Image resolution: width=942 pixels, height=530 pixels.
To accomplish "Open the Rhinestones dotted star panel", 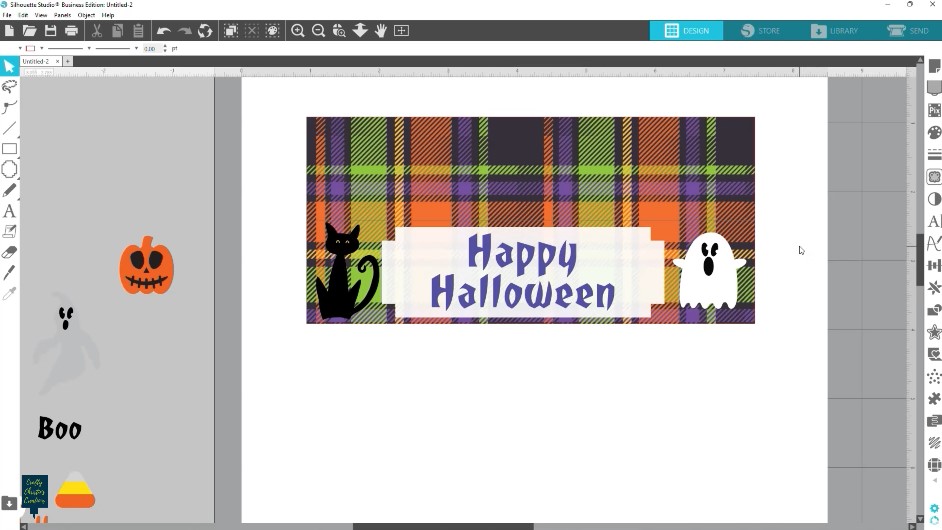I will [934, 377].
